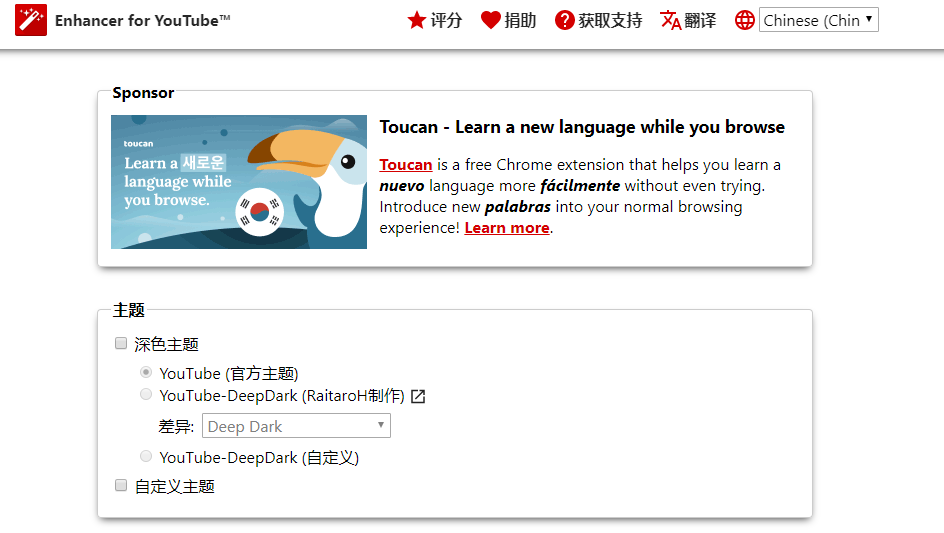Click the star icon next to 评分
Image resolution: width=944 pixels, height=533 pixels.
(x=417, y=20)
